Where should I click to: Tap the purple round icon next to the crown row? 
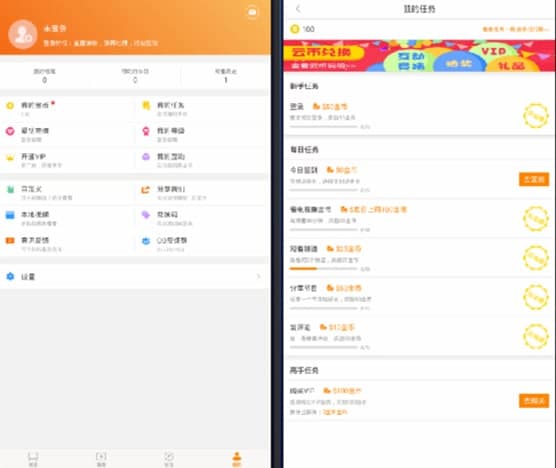pos(146,156)
